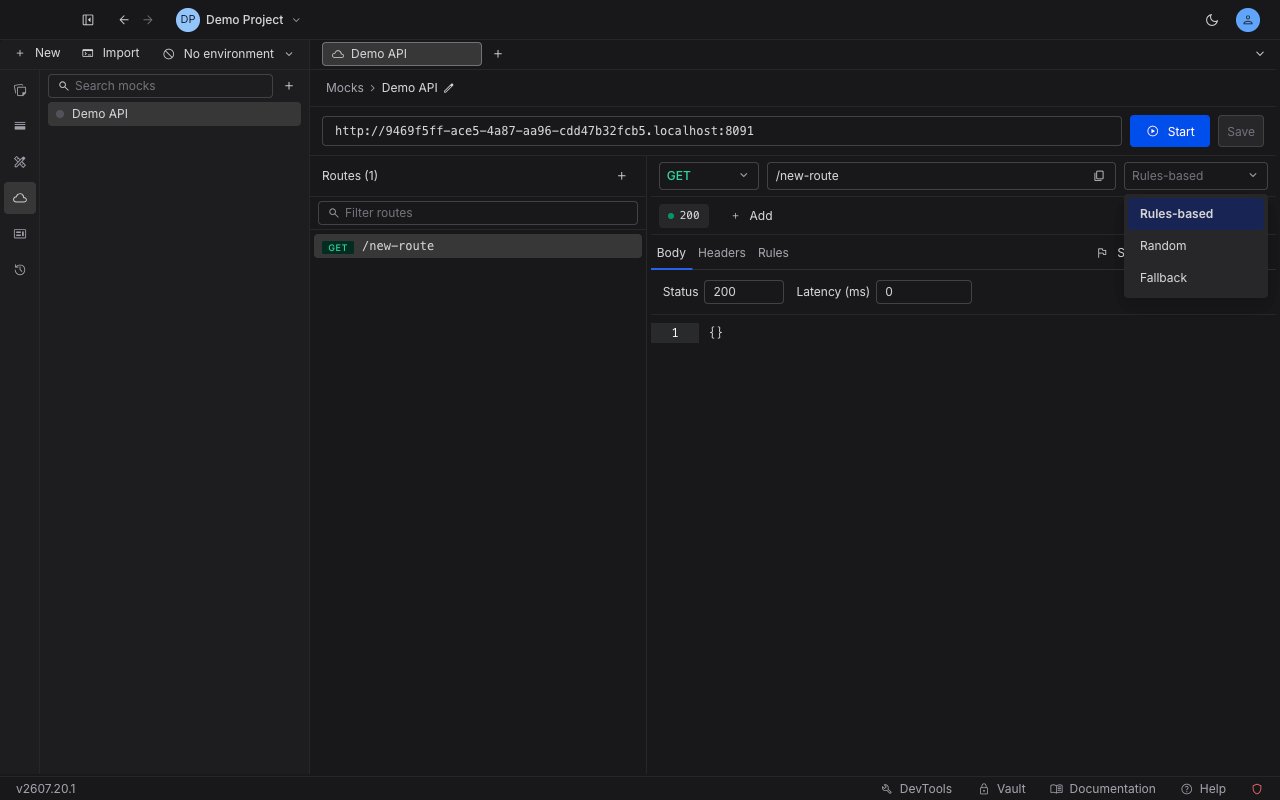Screen dimensions: 1280x800
Task: Switch to the Rules tab
Action: 773,253
